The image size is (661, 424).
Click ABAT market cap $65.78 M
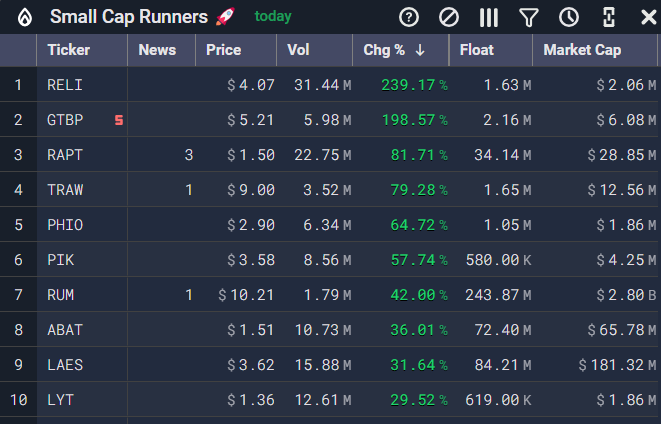(622, 330)
